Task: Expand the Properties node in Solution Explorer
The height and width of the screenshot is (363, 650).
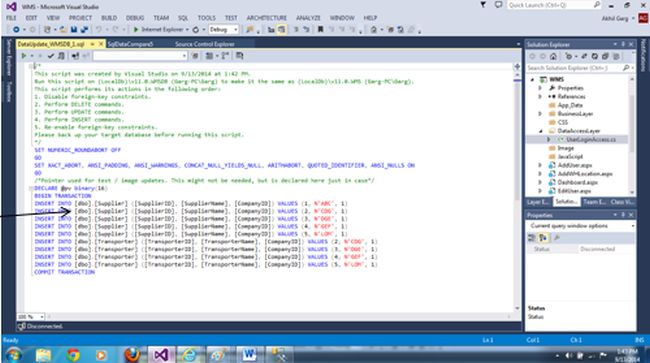Action: click(x=540, y=88)
